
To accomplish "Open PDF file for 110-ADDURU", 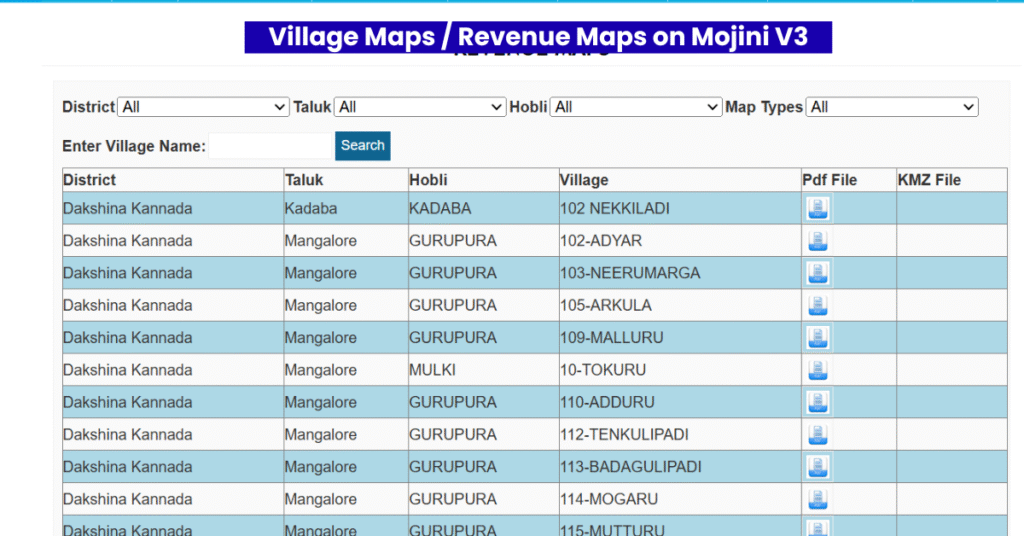I will pyautogui.click(x=818, y=402).
